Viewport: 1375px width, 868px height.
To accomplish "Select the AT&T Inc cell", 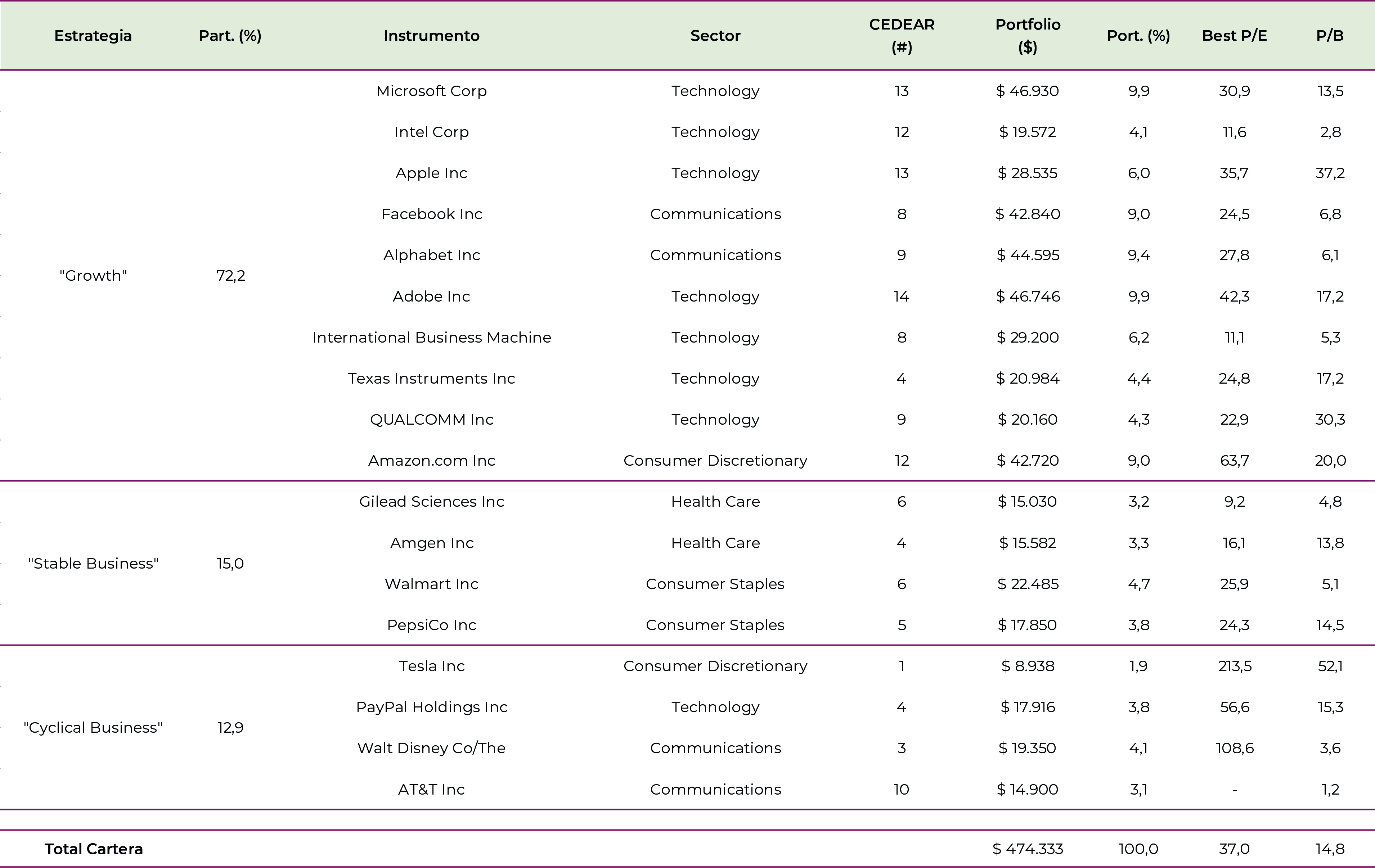I will coord(431,789).
